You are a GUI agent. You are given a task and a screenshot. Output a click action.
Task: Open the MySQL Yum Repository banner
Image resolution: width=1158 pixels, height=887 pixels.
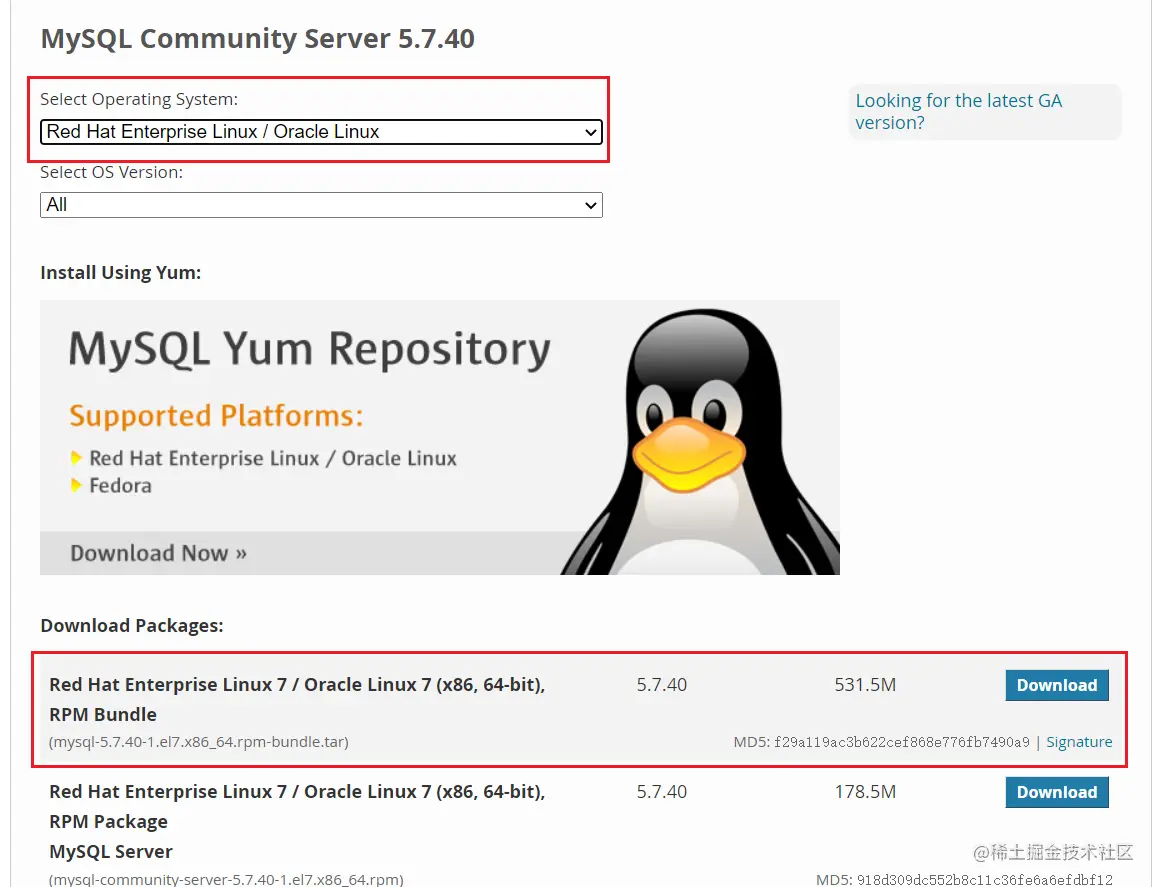(x=439, y=437)
